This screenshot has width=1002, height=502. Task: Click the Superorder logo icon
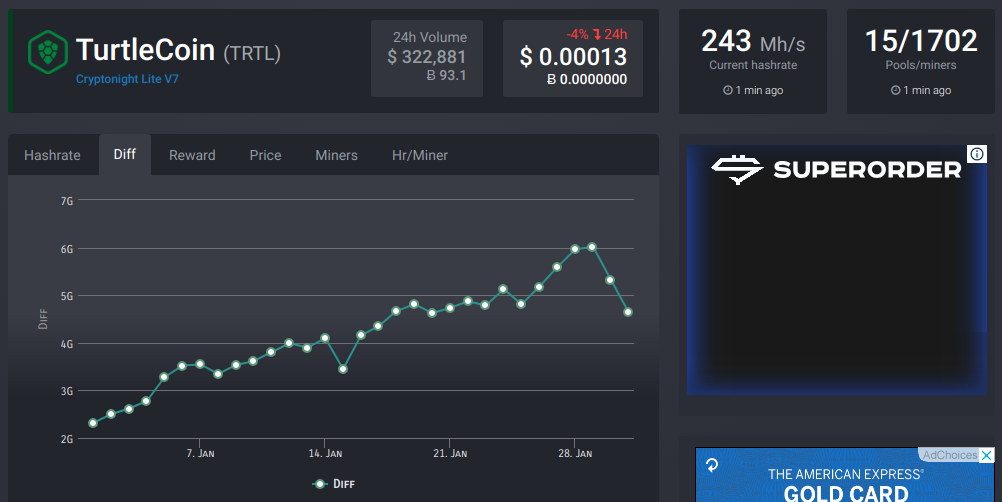tap(737, 170)
